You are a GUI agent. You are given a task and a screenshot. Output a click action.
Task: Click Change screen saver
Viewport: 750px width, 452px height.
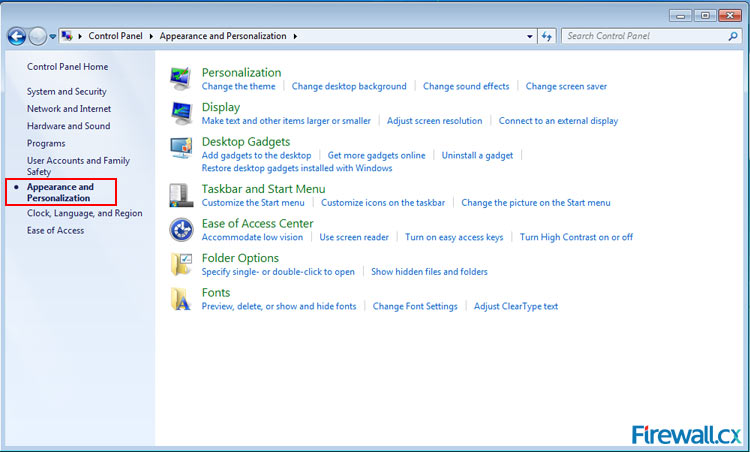click(x=566, y=87)
